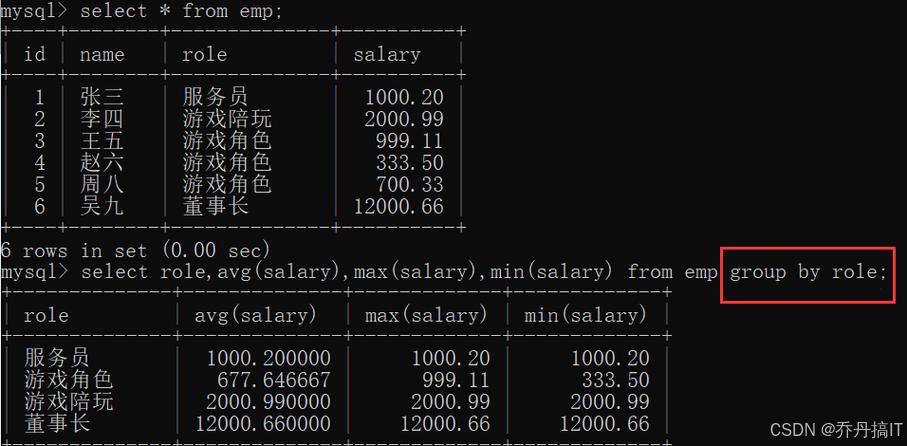This screenshot has width=907, height=446.
Task: Click average value 1000.200000
Action: 269,358
